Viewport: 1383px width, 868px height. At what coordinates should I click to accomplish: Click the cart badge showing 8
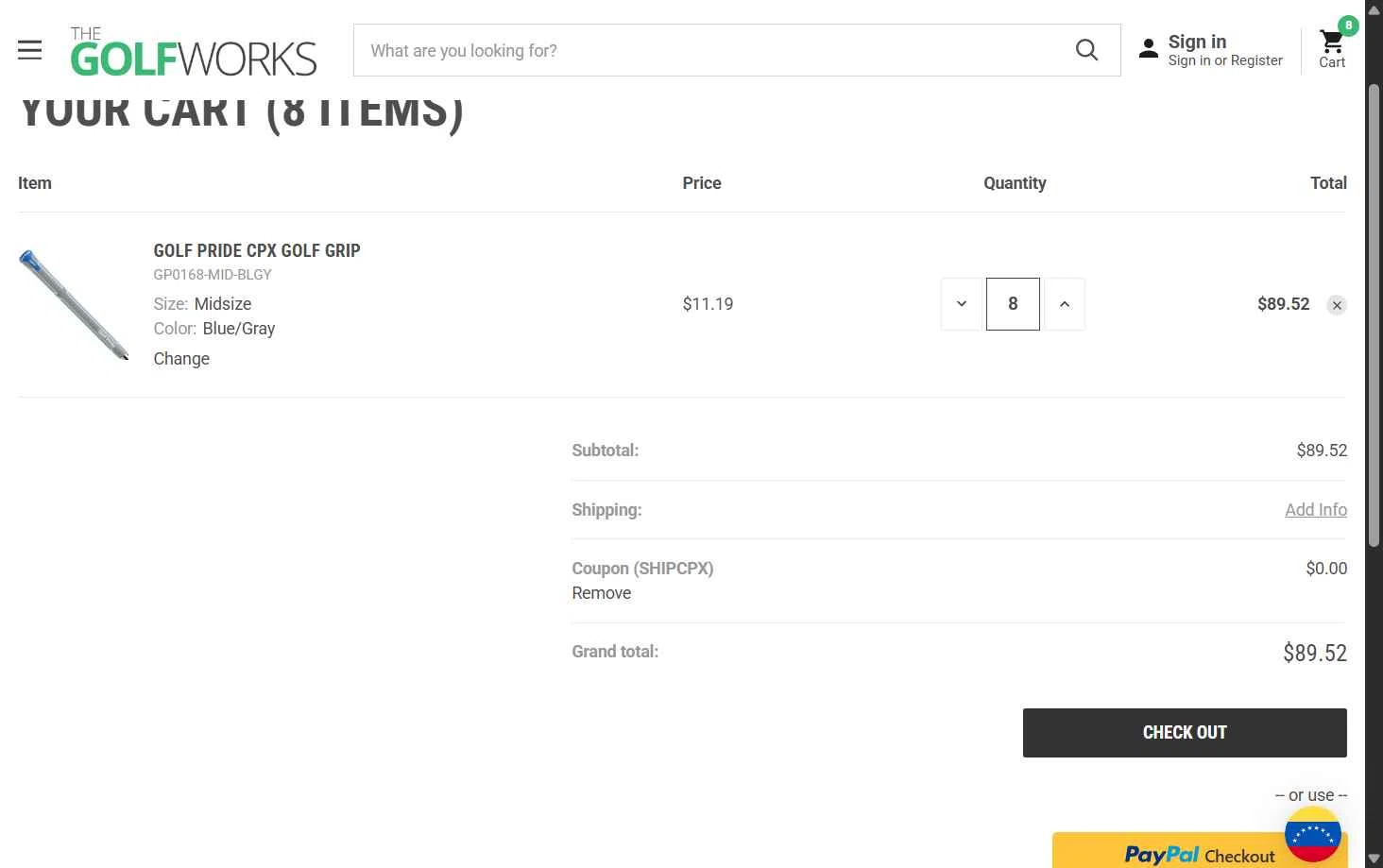click(x=1348, y=26)
